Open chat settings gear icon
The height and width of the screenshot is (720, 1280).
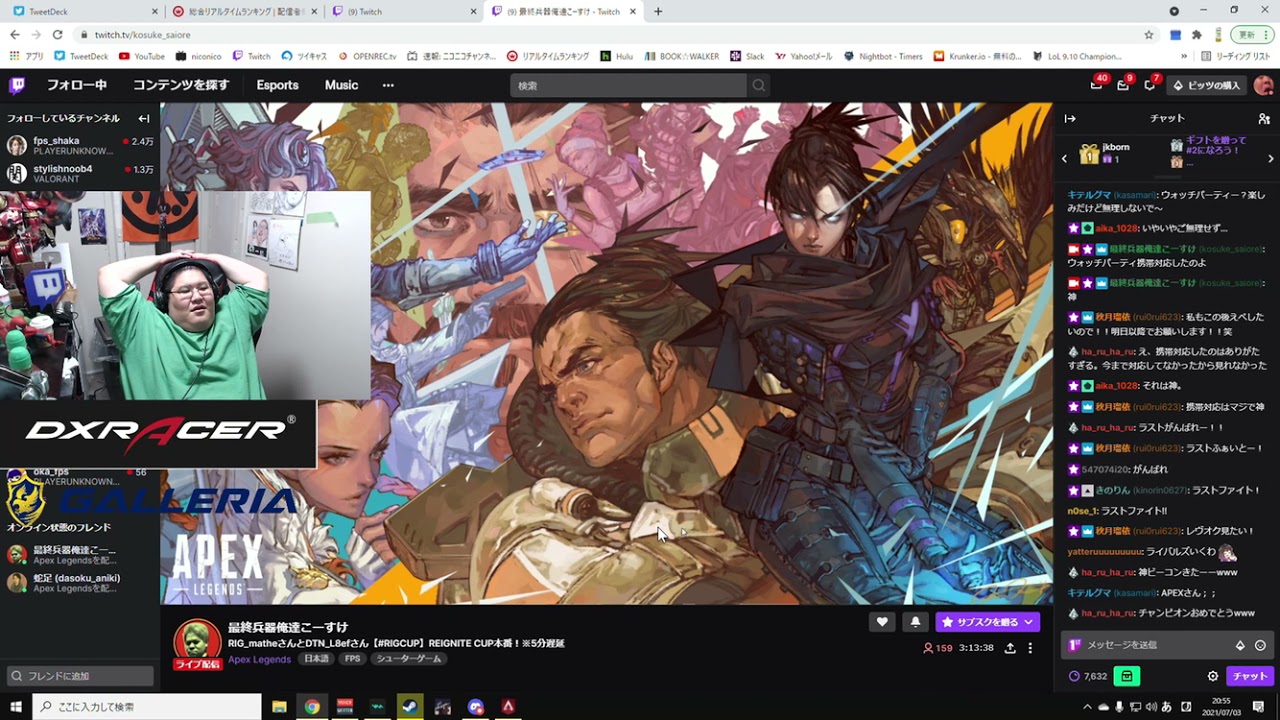coord(1212,676)
